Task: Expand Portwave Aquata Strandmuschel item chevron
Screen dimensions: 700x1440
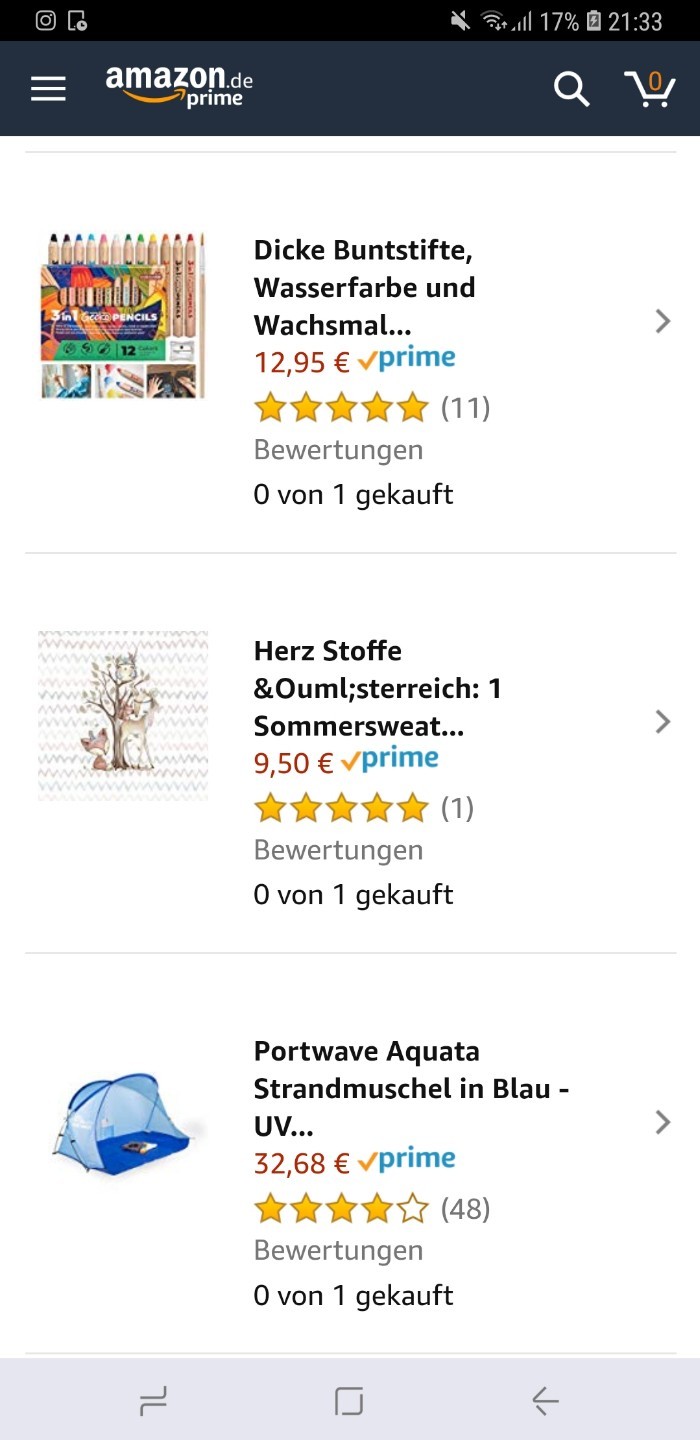Action: [662, 1122]
